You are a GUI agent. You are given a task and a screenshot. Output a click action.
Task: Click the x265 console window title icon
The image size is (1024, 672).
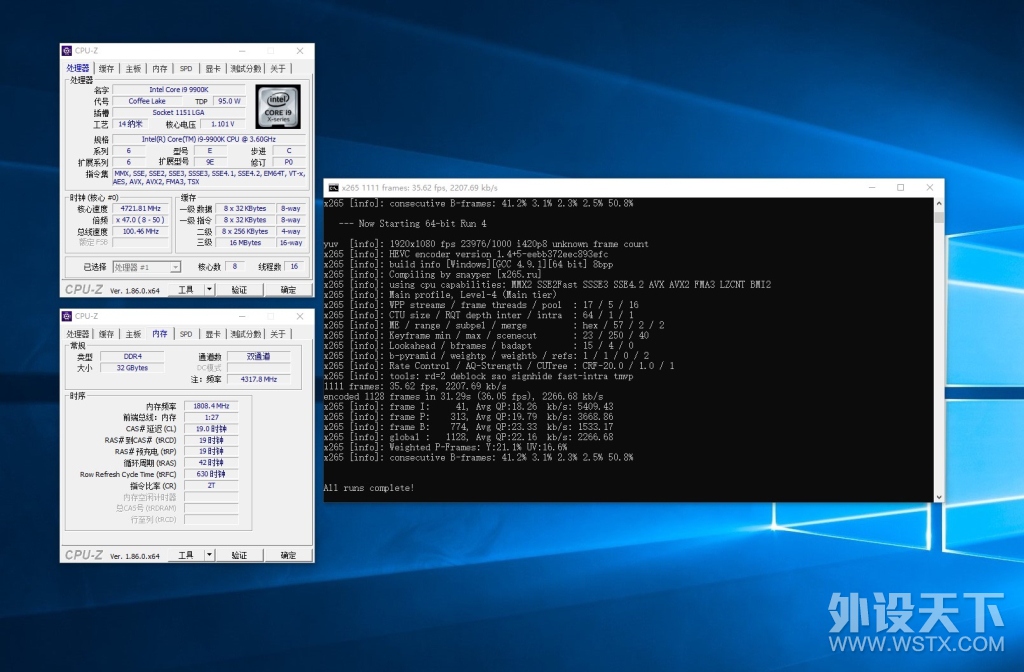(333, 187)
